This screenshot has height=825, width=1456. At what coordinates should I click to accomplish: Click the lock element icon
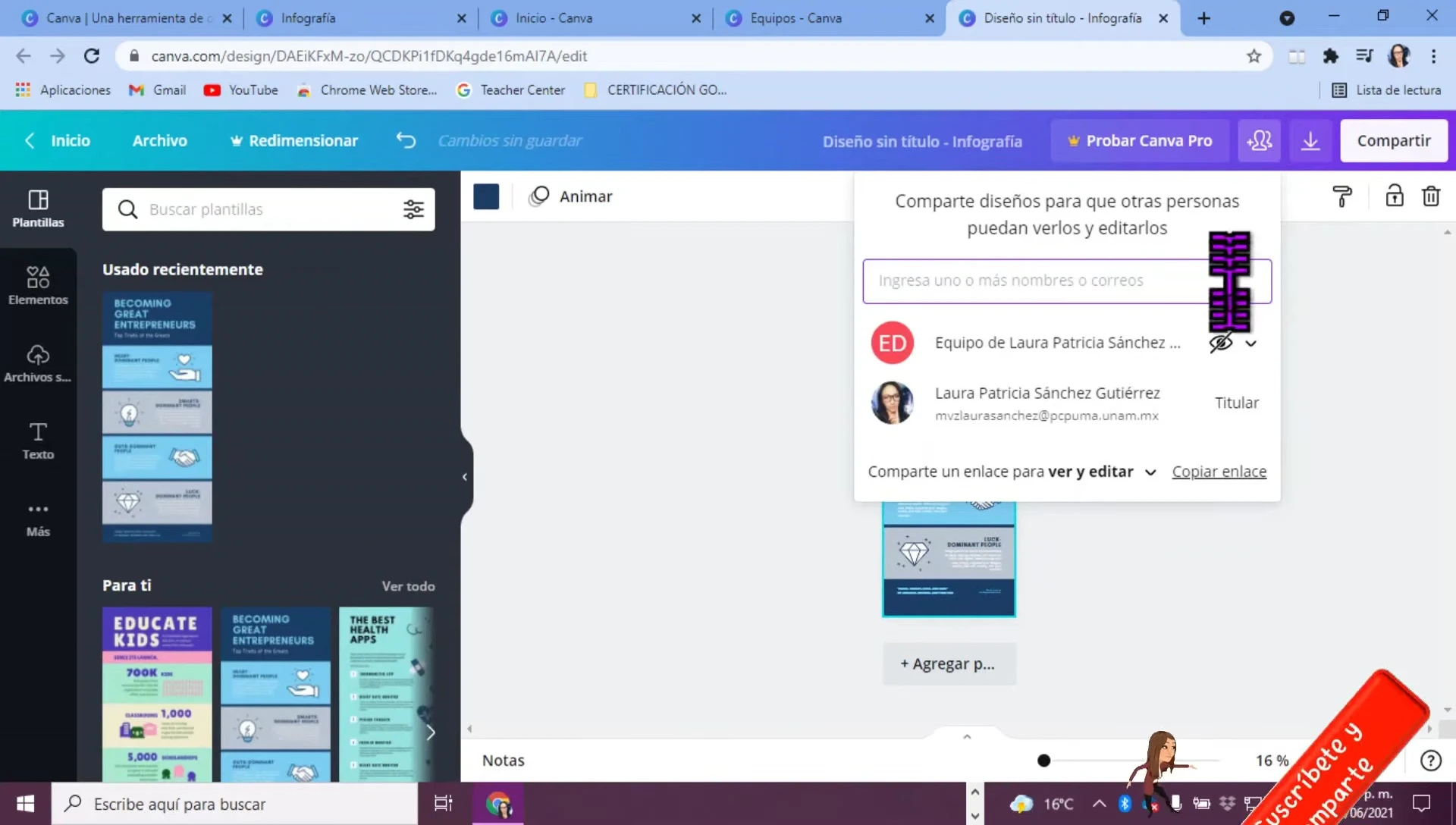pos(1395,196)
